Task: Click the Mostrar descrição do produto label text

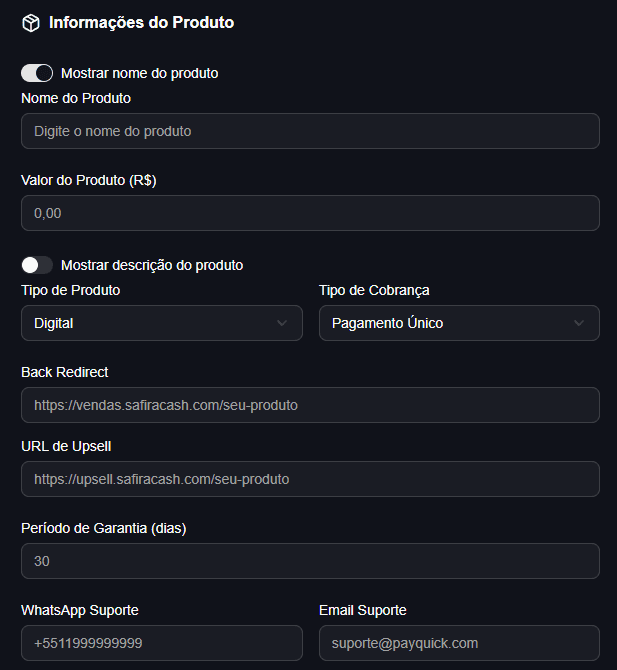Action: (152, 265)
